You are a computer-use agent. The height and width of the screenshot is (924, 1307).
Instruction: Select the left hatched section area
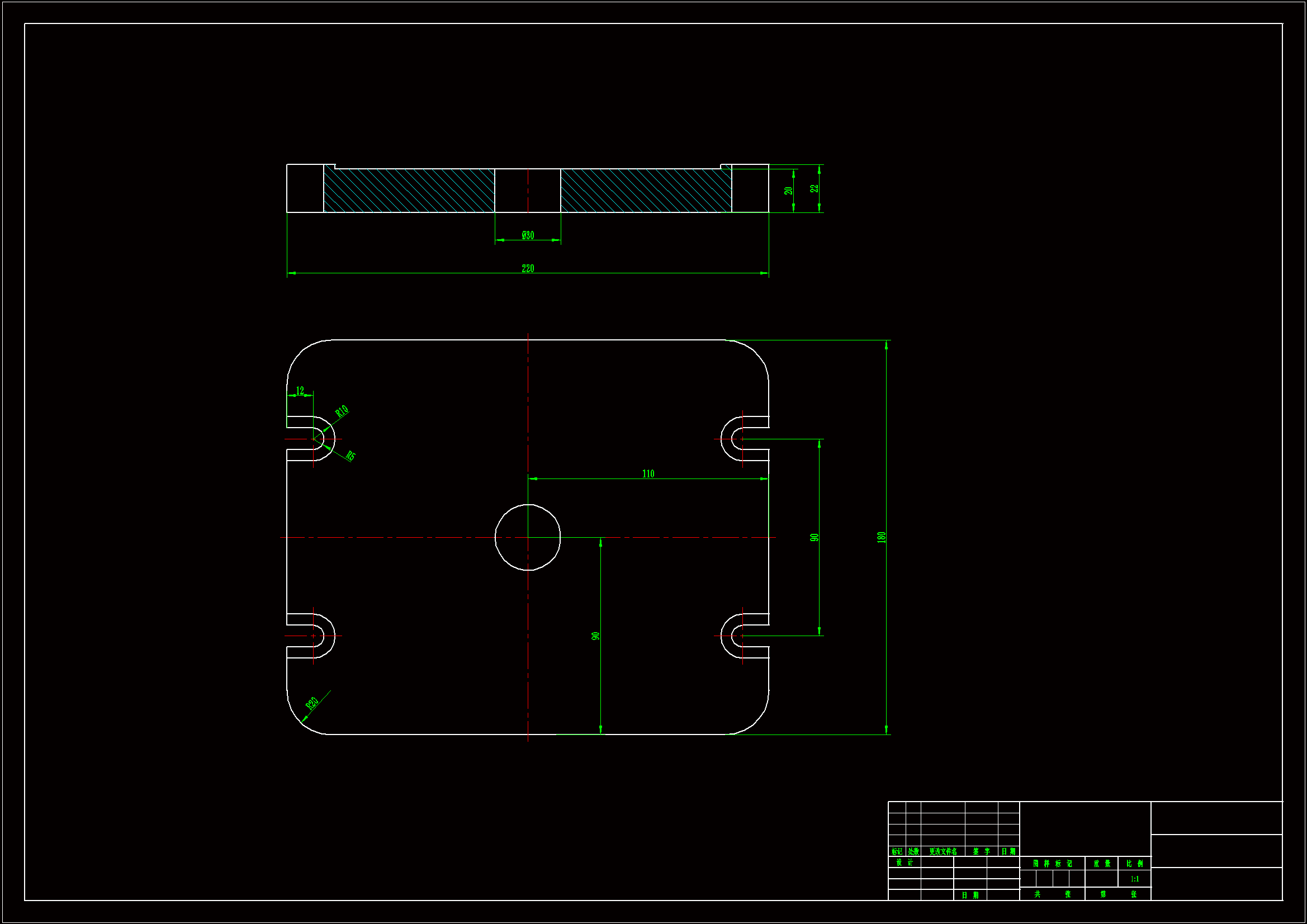pyautogui.click(x=409, y=191)
